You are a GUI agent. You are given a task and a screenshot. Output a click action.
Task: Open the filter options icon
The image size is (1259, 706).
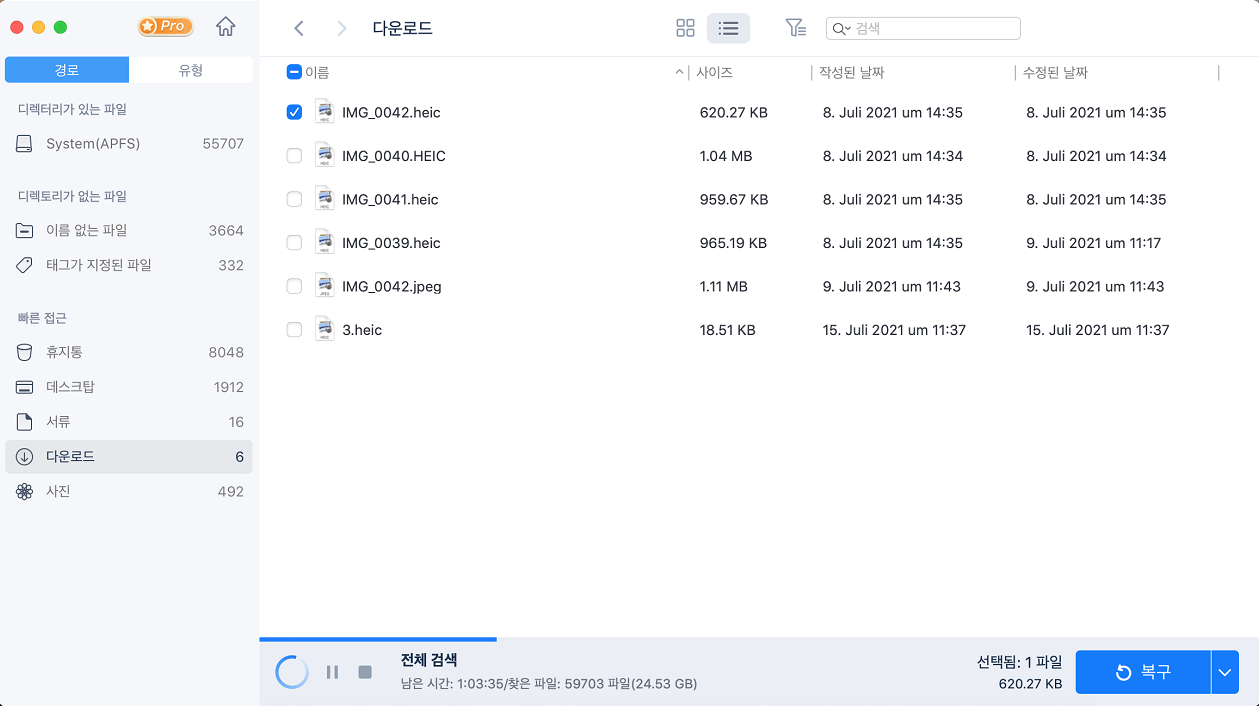(795, 28)
